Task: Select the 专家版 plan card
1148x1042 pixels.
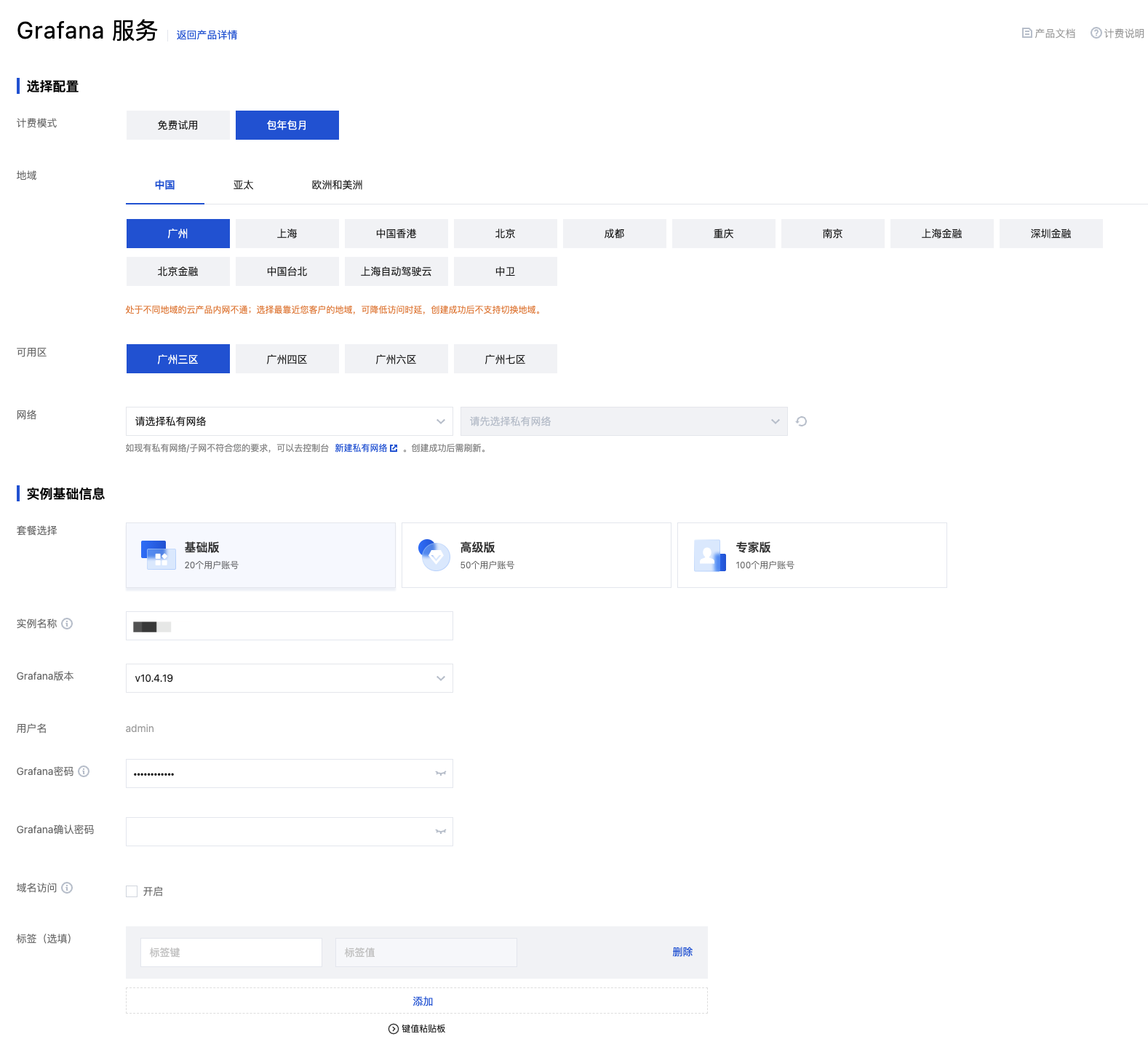Action: (x=812, y=555)
